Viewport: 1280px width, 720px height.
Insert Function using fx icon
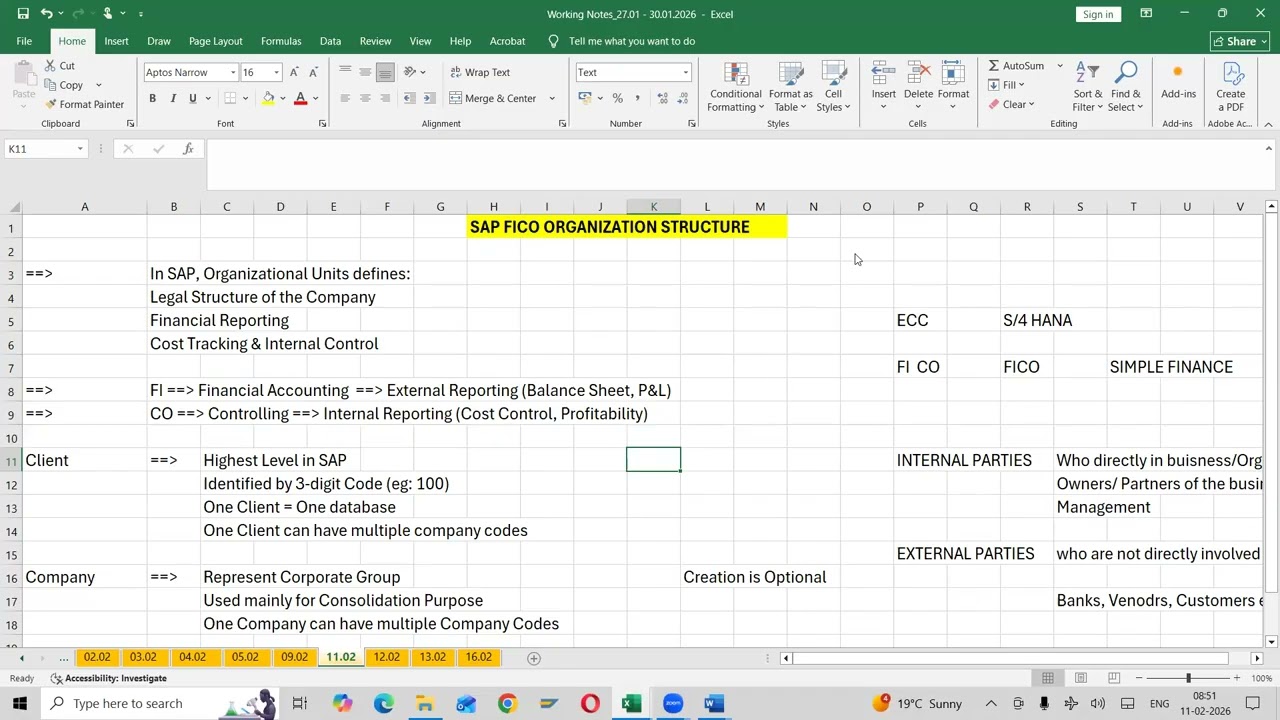[x=188, y=149]
